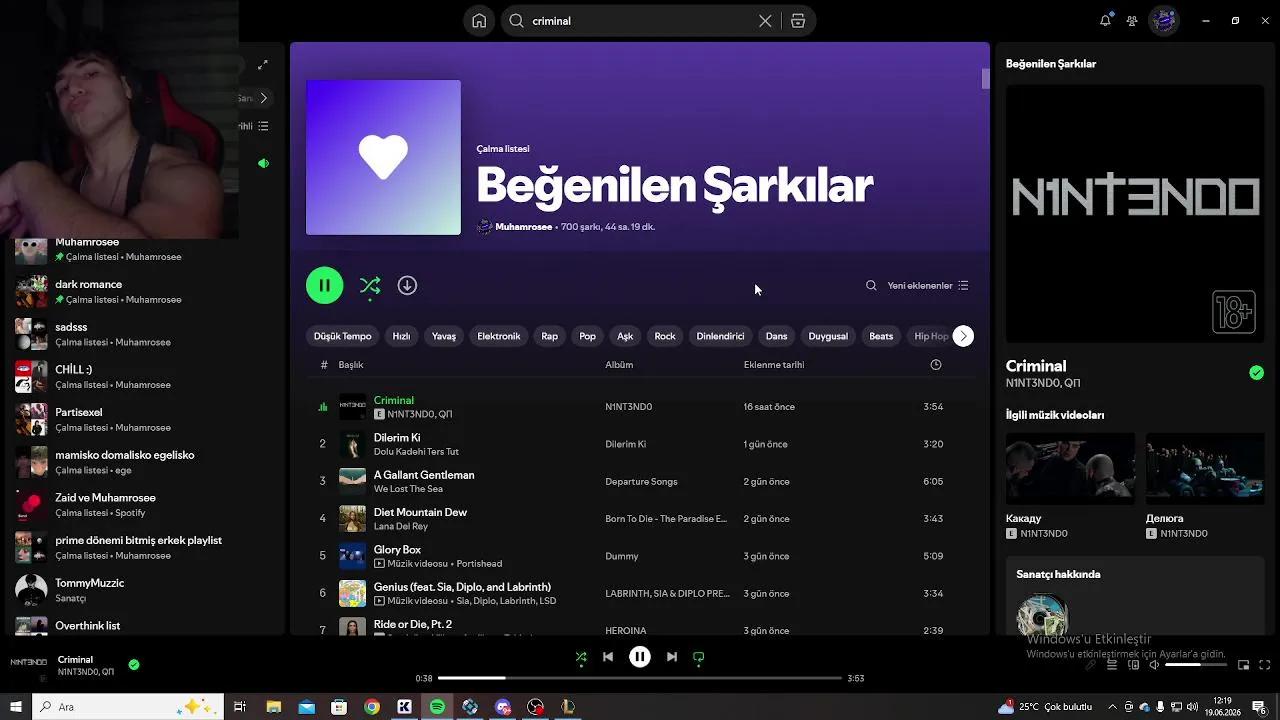The image size is (1280, 720).
Task: Adjust the Spotify volume slider
Action: click(x=1196, y=665)
